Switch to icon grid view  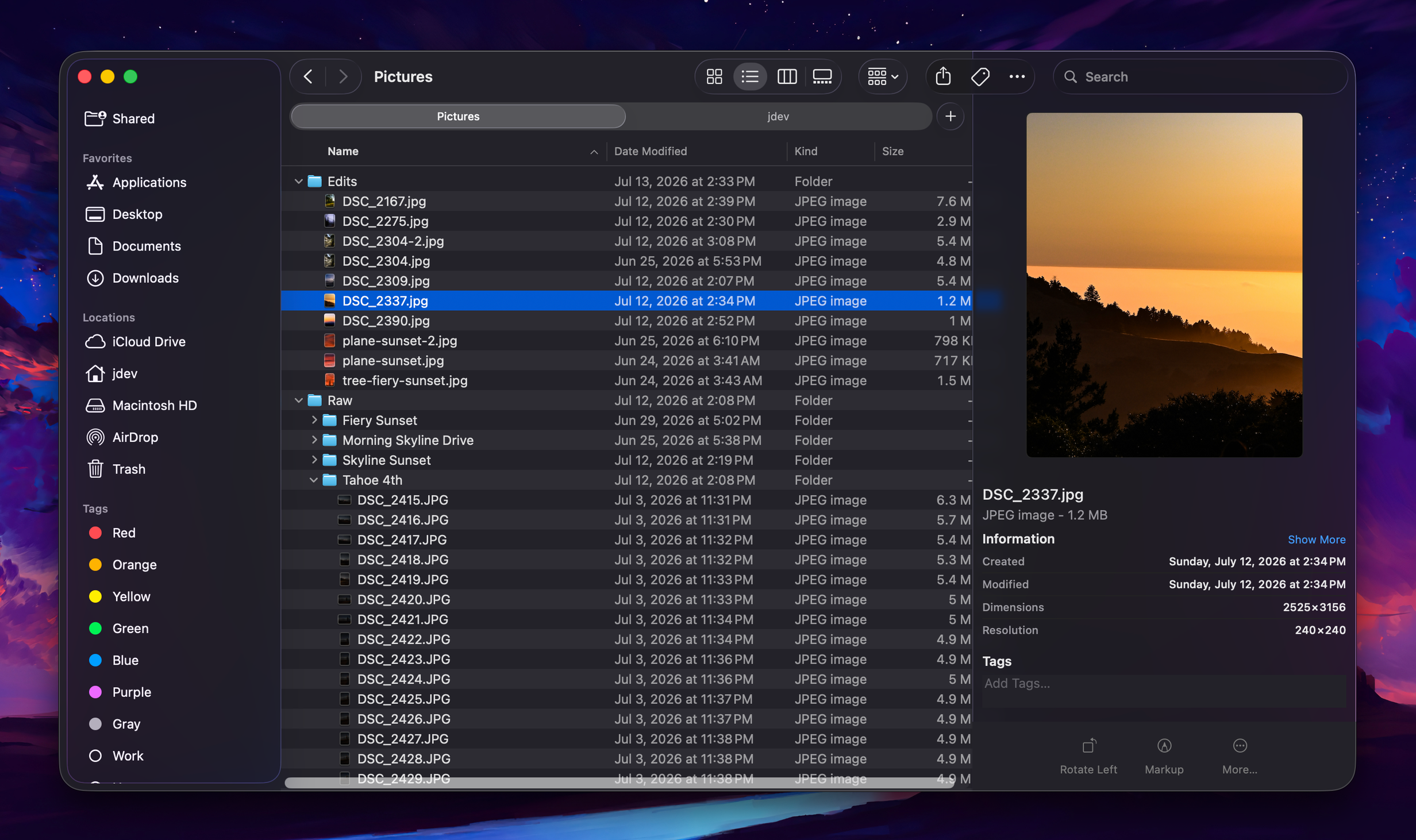(714, 76)
